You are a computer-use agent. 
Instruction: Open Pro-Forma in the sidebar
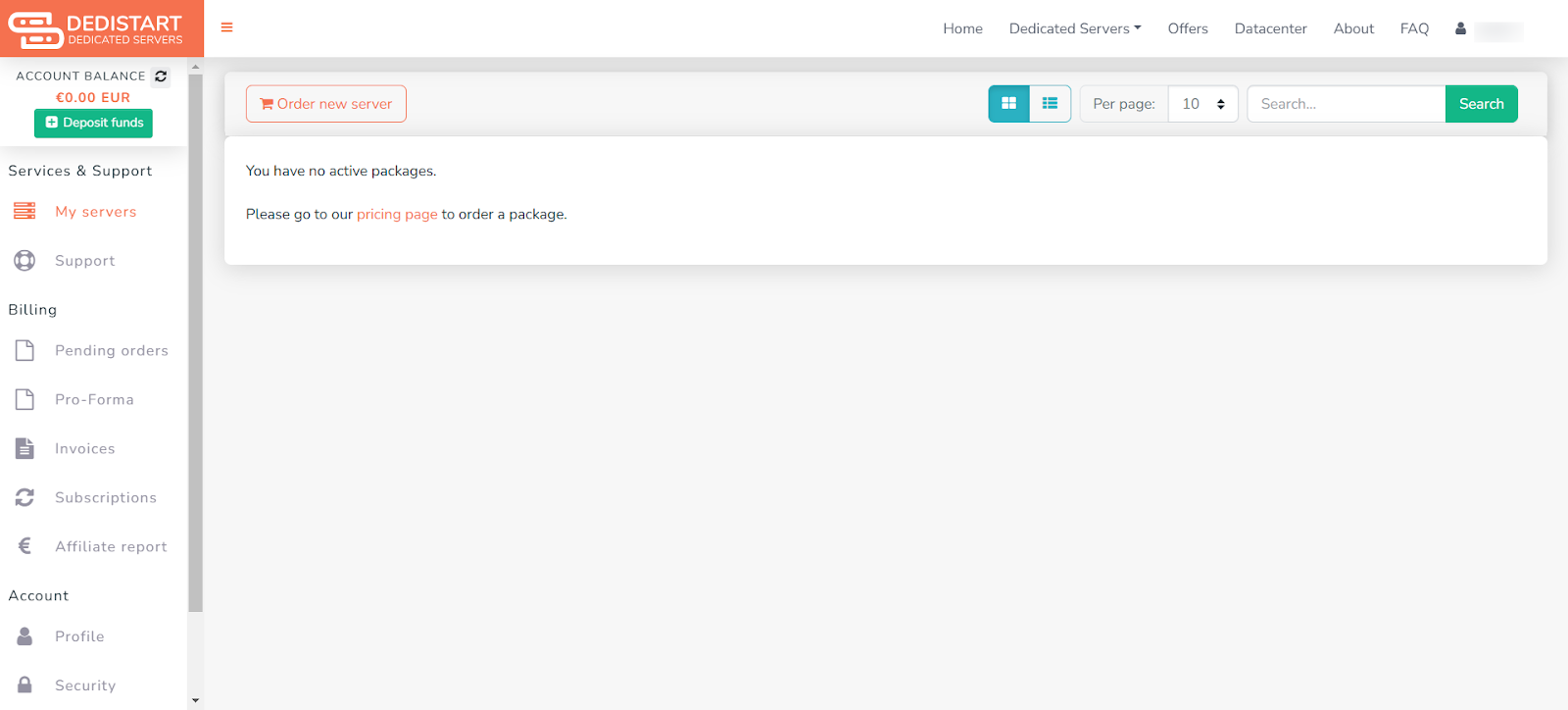[94, 400]
